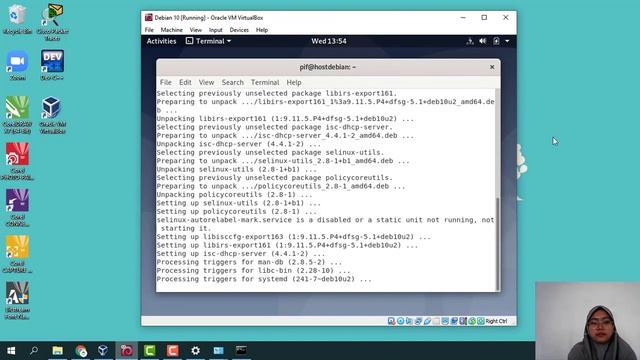Select the purple Corel CONNECT desktop icon
Screen dimensions: 640x360
click(x=17, y=208)
